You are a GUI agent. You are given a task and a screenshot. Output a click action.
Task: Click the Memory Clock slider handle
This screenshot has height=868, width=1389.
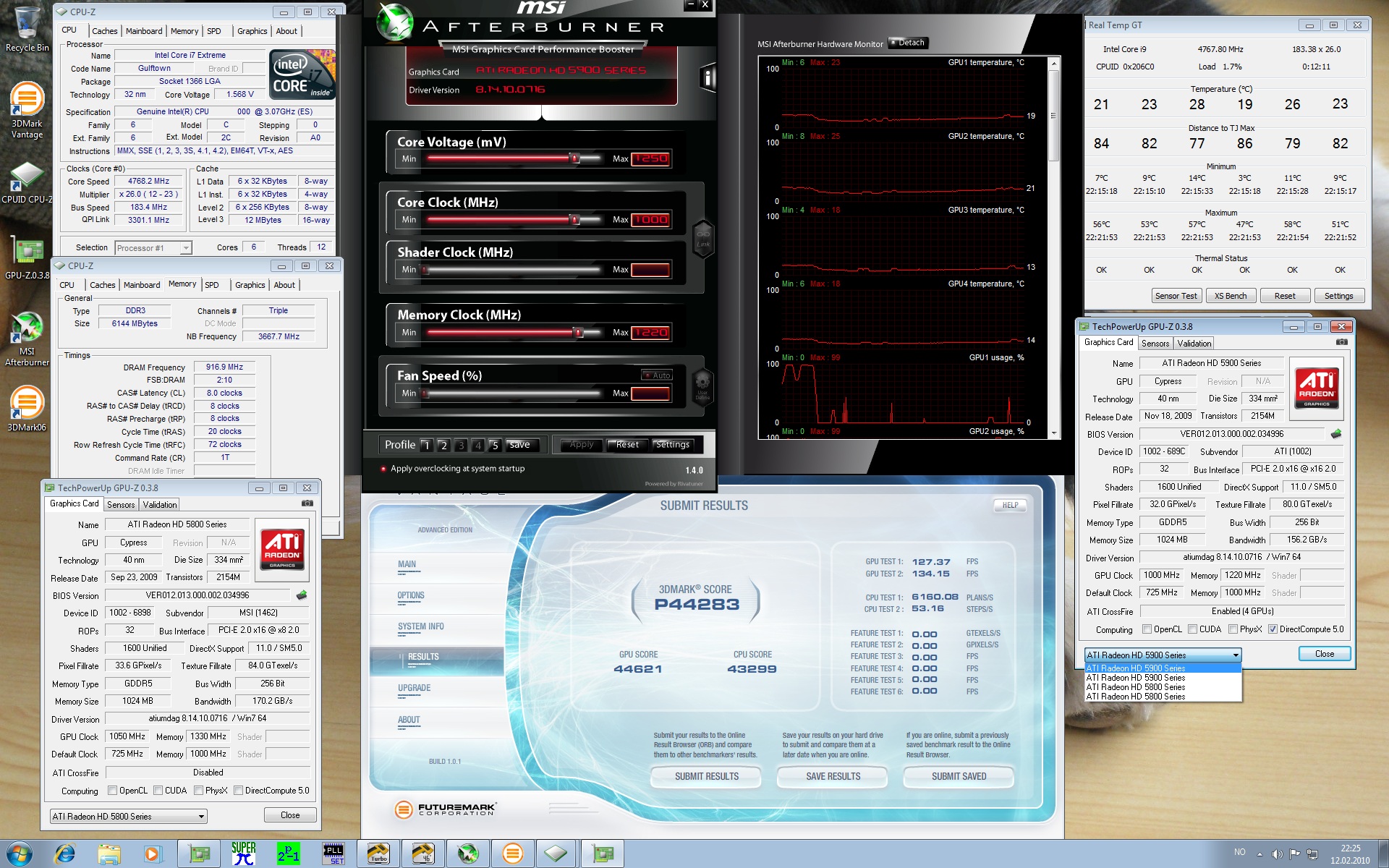(x=578, y=333)
